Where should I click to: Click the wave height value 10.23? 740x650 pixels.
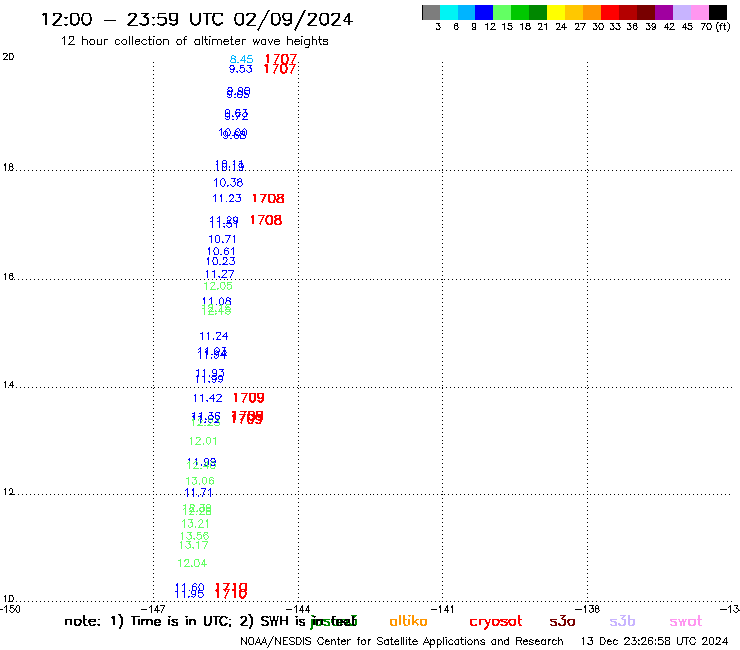tap(220, 261)
